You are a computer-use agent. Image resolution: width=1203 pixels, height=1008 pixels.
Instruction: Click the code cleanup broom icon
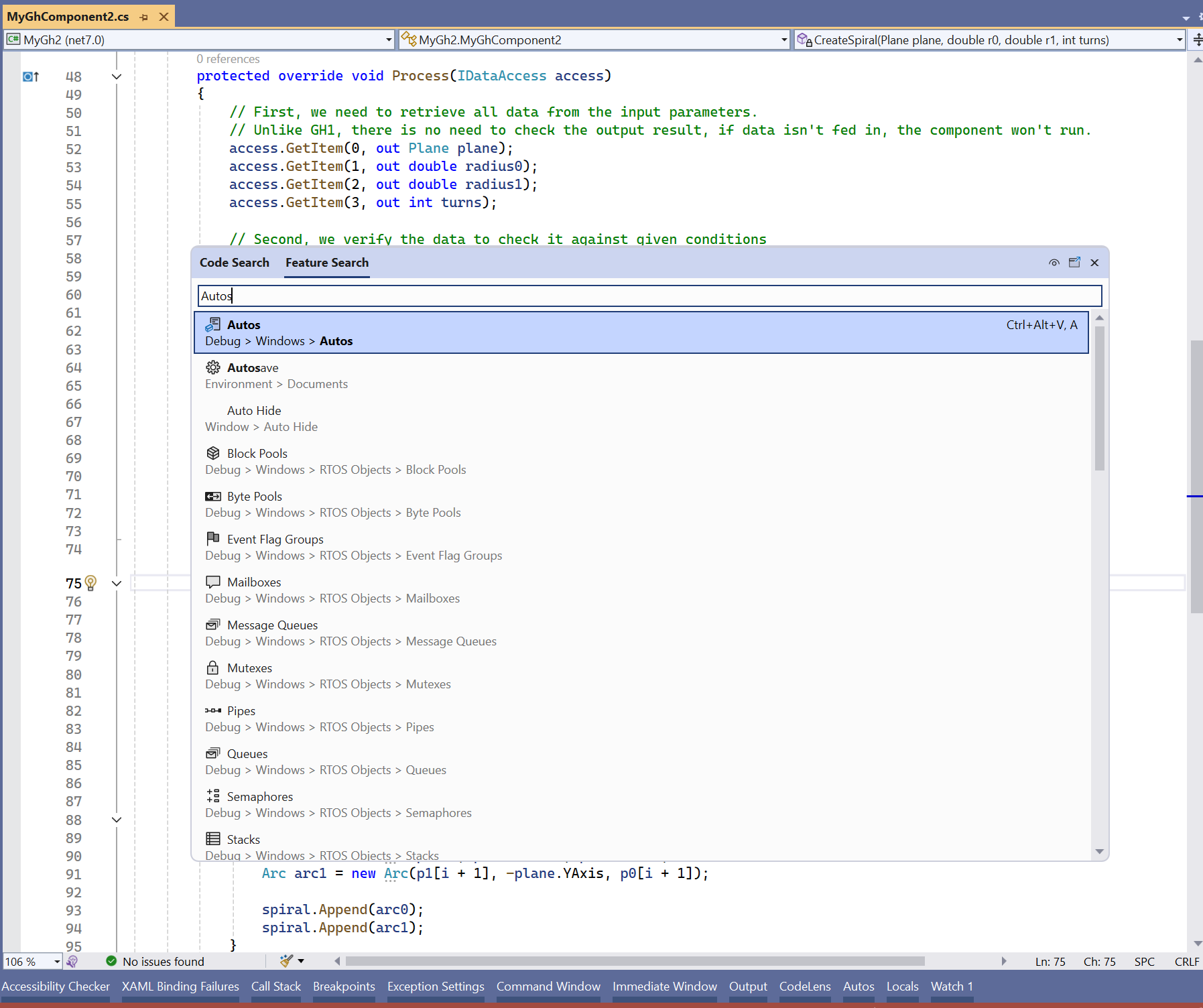click(x=286, y=961)
